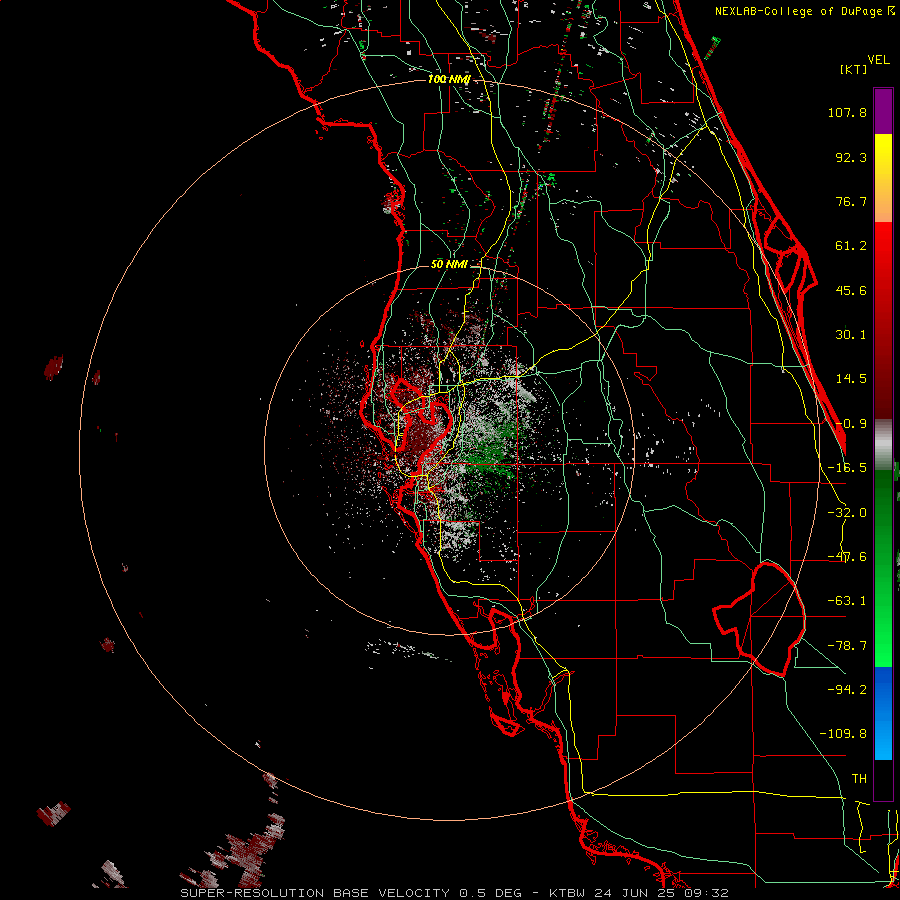Click the -0.9 velocity scale value
Viewport: 900px width, 900px height.
(x=851, y=424)
